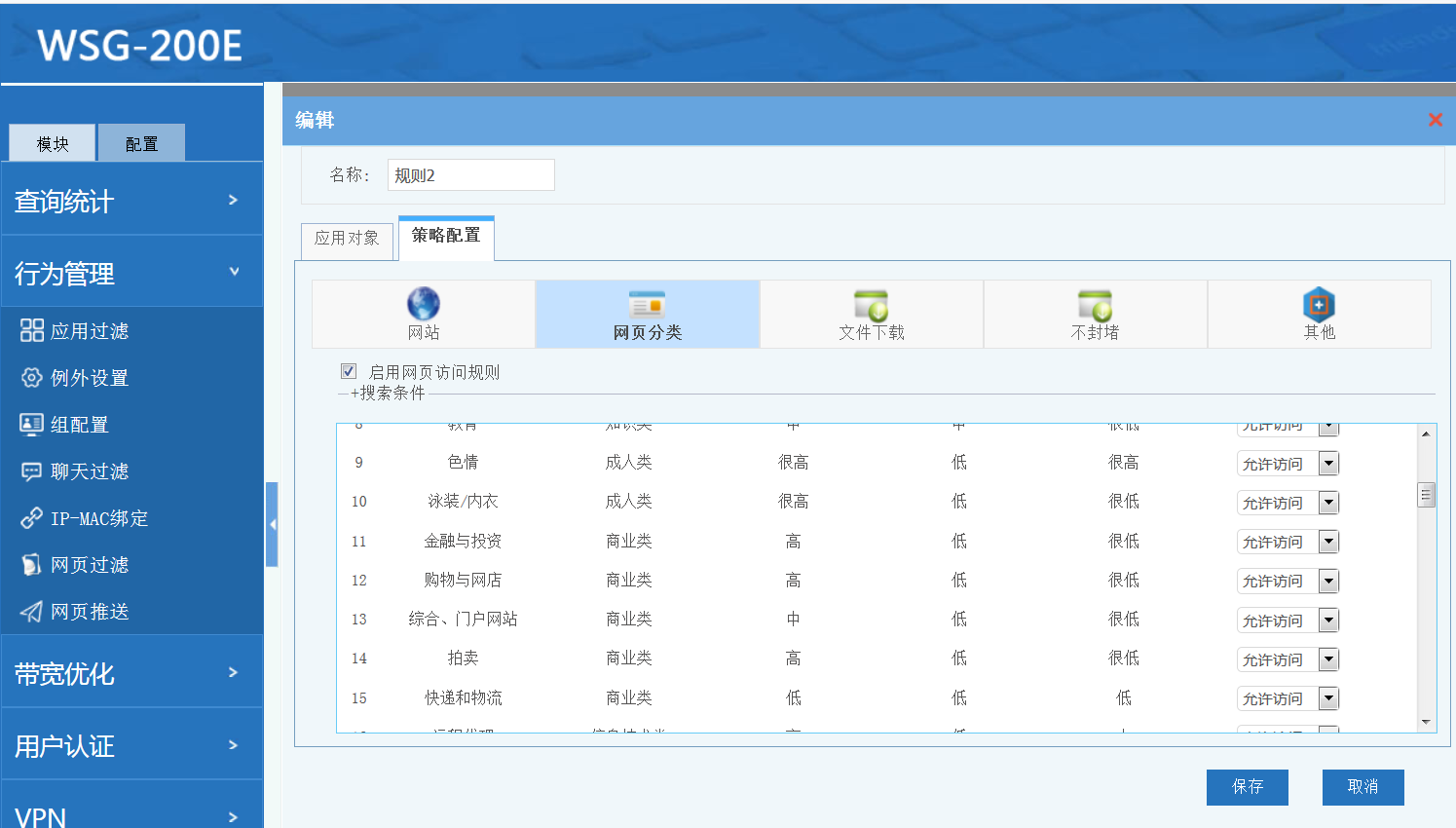Image resolution: width=1456 pixels, height=828 pixels.
Task: Open 应用过滤 in the sidebar
Action: [x=89, y=331]
